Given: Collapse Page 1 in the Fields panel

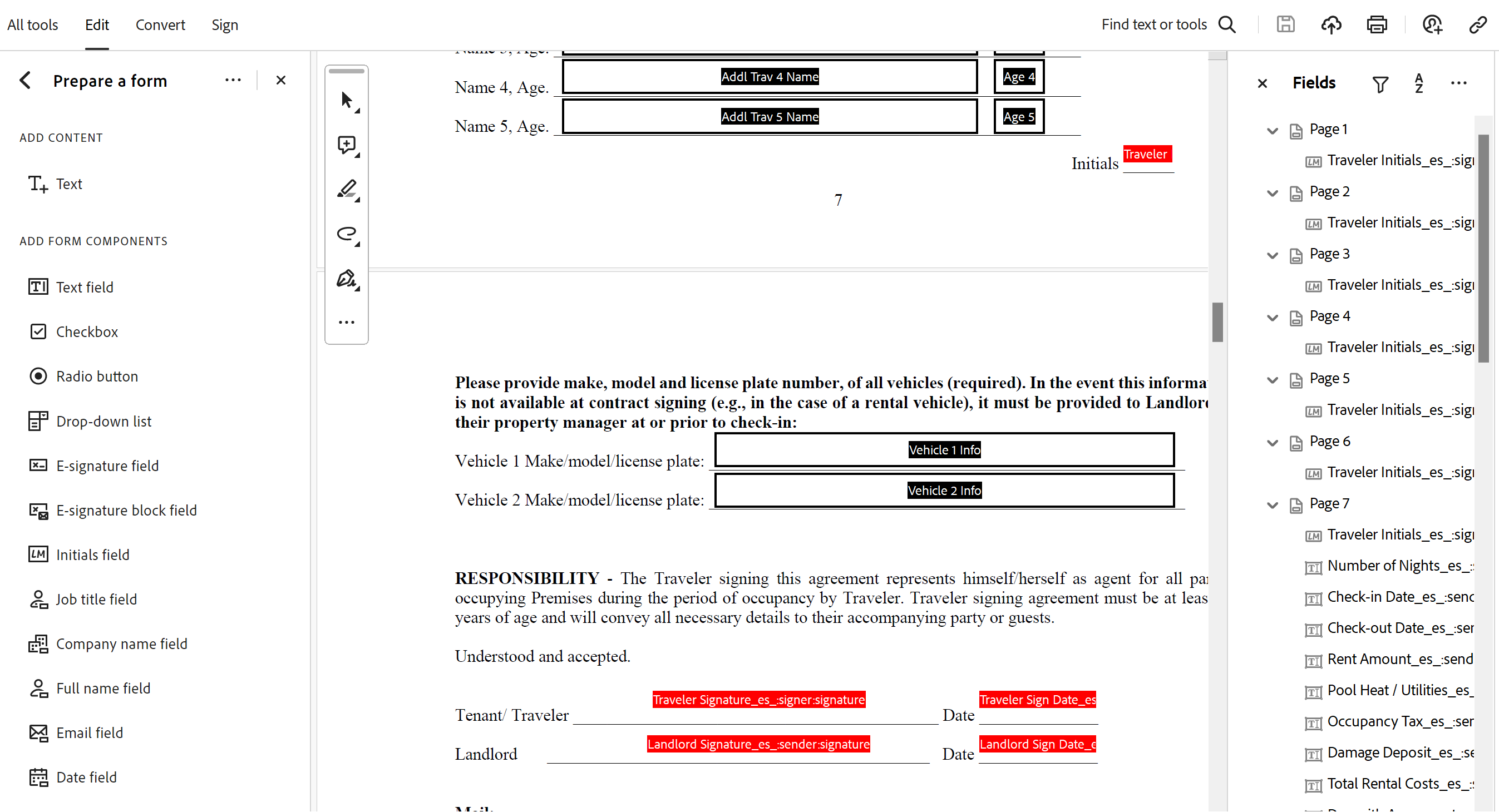Looking at the screenshot, I should pos(1272,130).
